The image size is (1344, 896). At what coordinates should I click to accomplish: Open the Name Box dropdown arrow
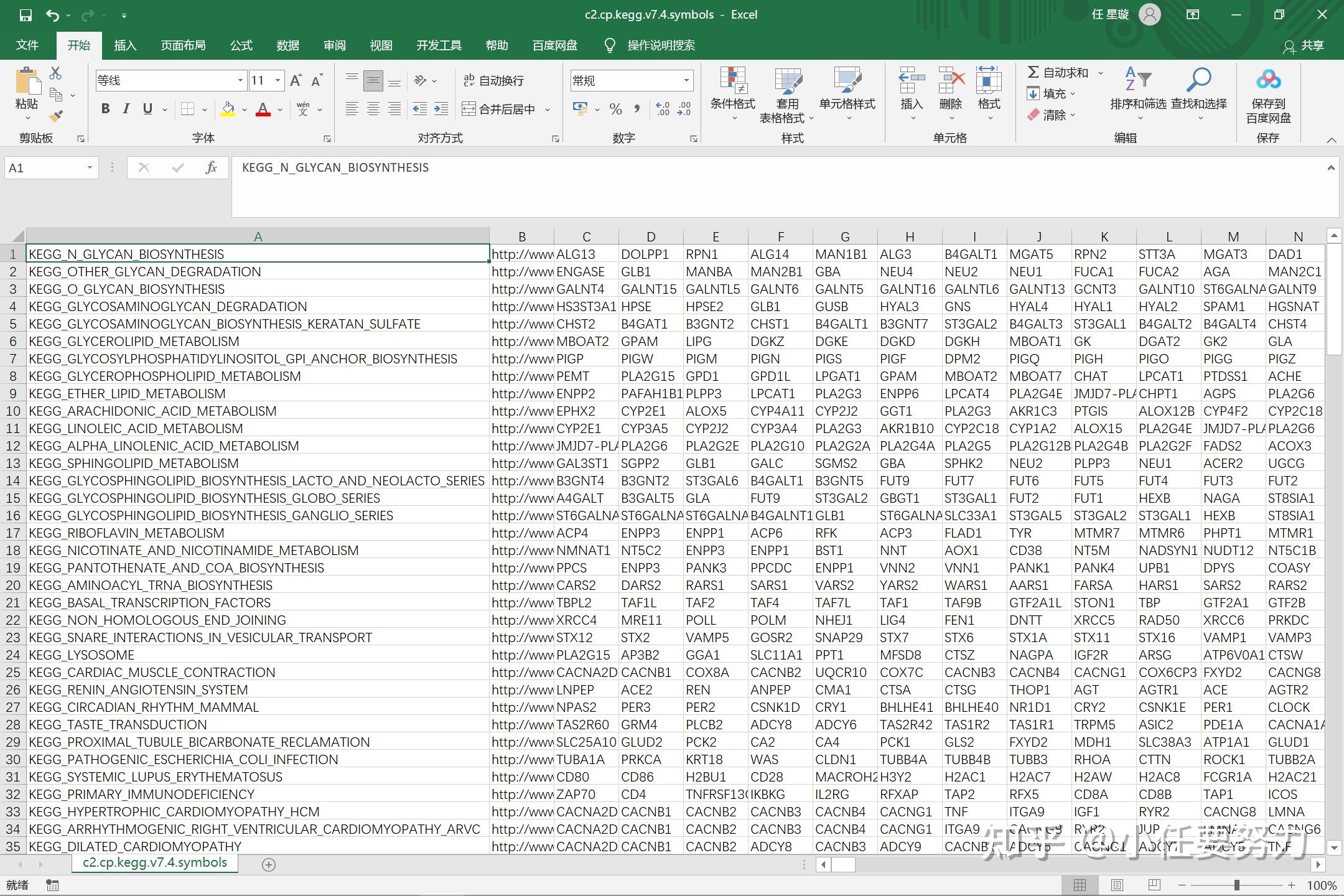(x=90, y=167)
